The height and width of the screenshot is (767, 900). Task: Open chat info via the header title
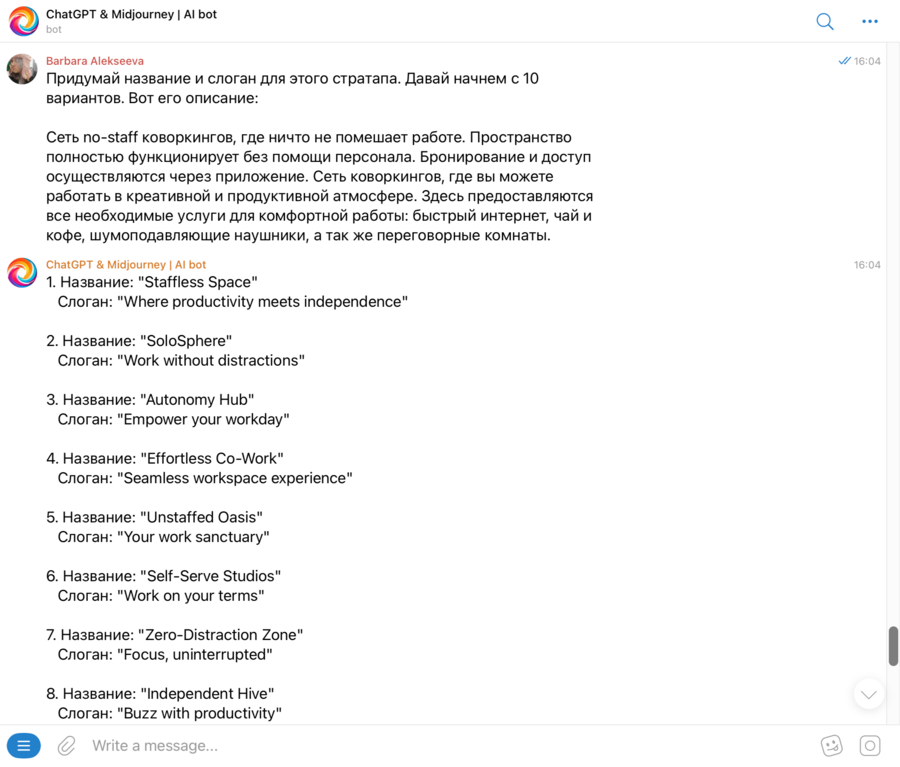[131, 14]
